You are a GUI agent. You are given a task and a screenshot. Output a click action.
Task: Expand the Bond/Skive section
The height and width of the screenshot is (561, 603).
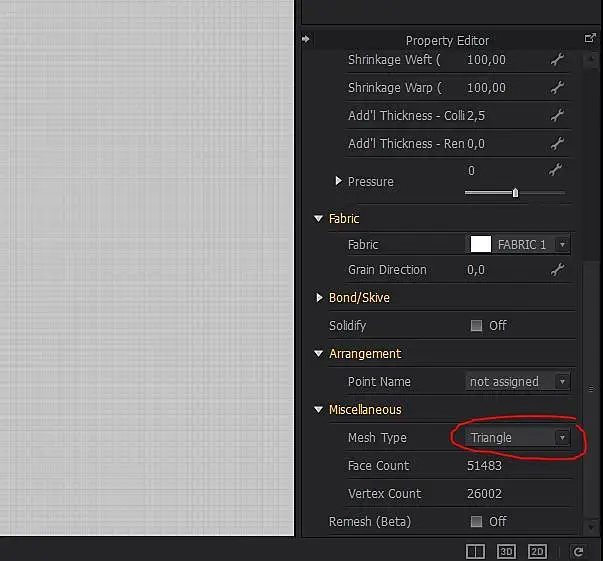click(x=319, y=297)
